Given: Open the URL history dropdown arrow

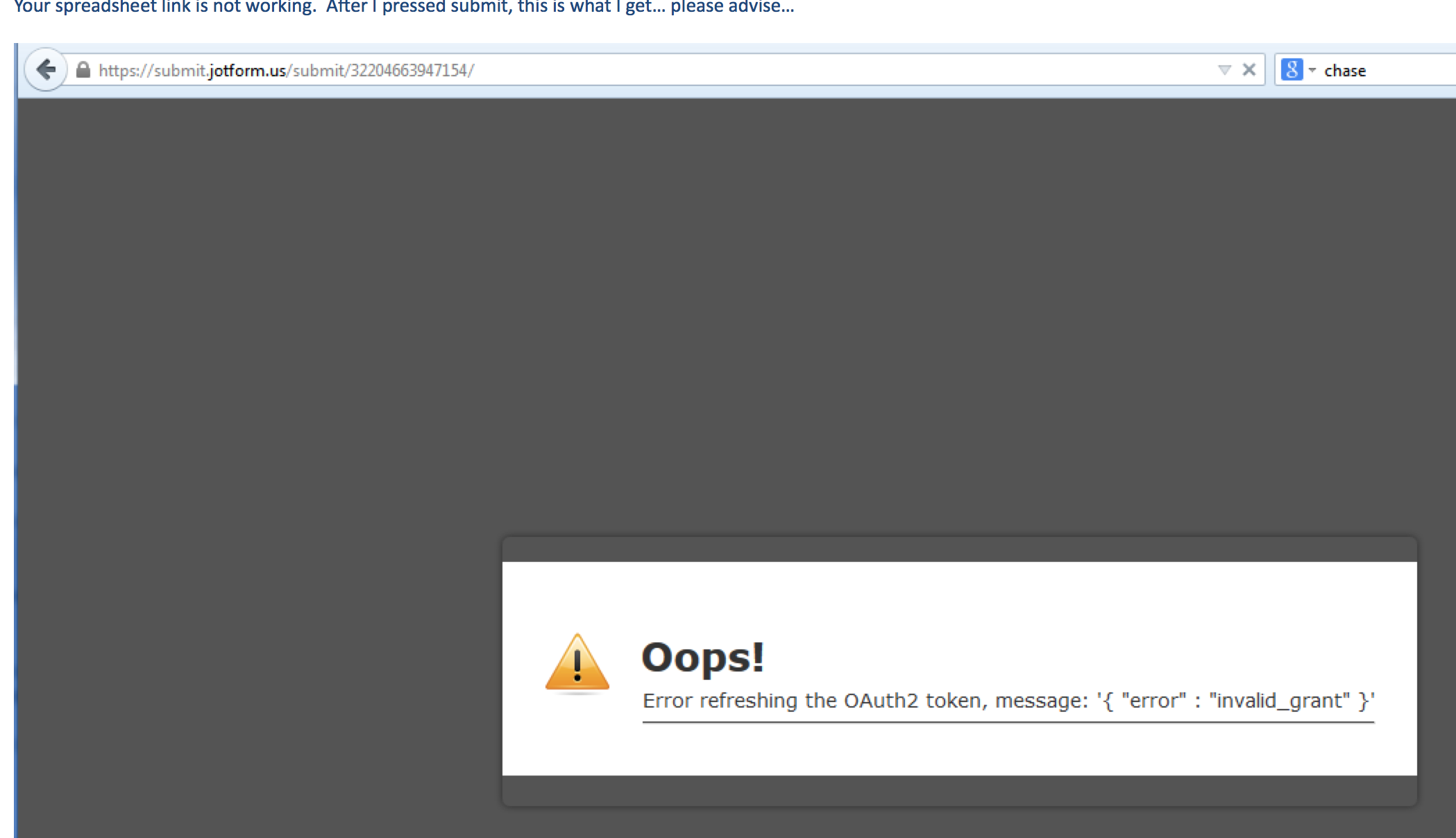Looking at the screenshot, I should (x=1224, y=70).
